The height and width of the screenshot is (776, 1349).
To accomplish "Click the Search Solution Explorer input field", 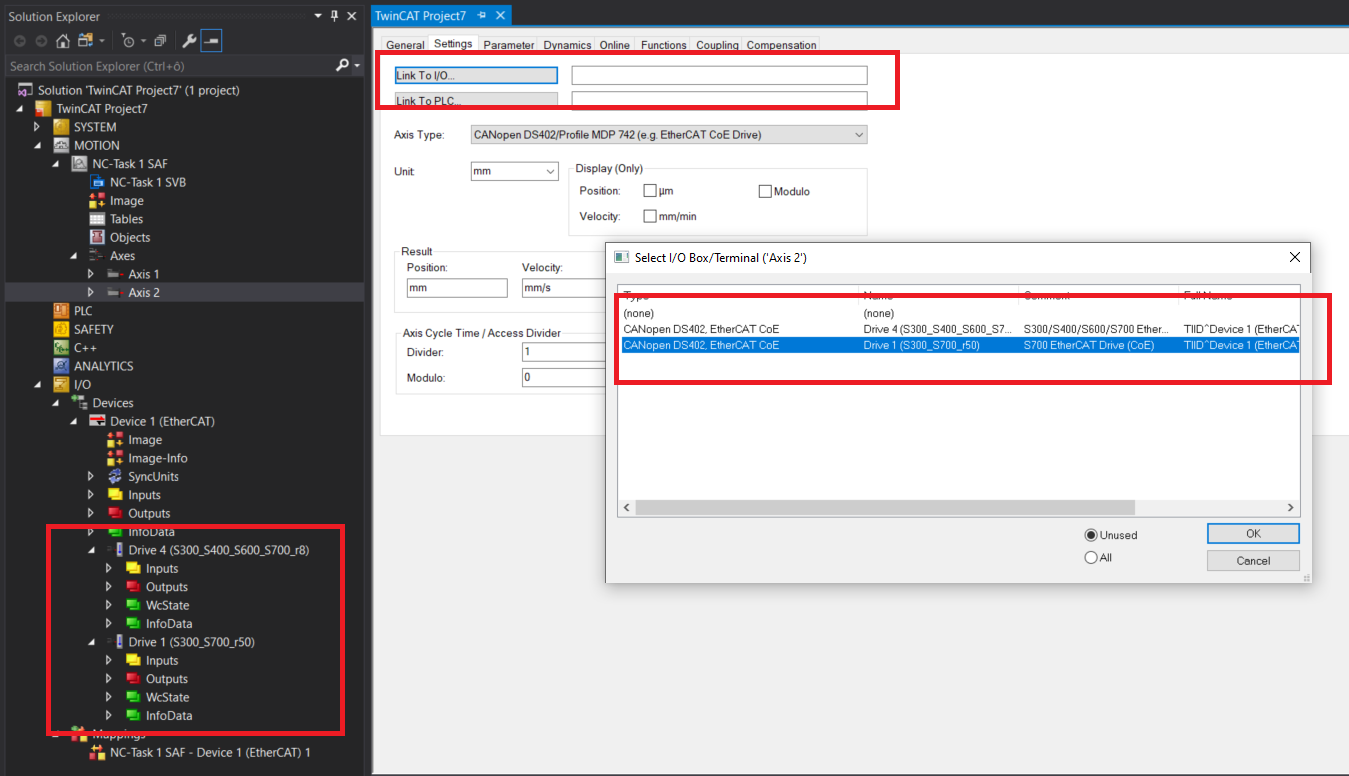I will point(170,66).
